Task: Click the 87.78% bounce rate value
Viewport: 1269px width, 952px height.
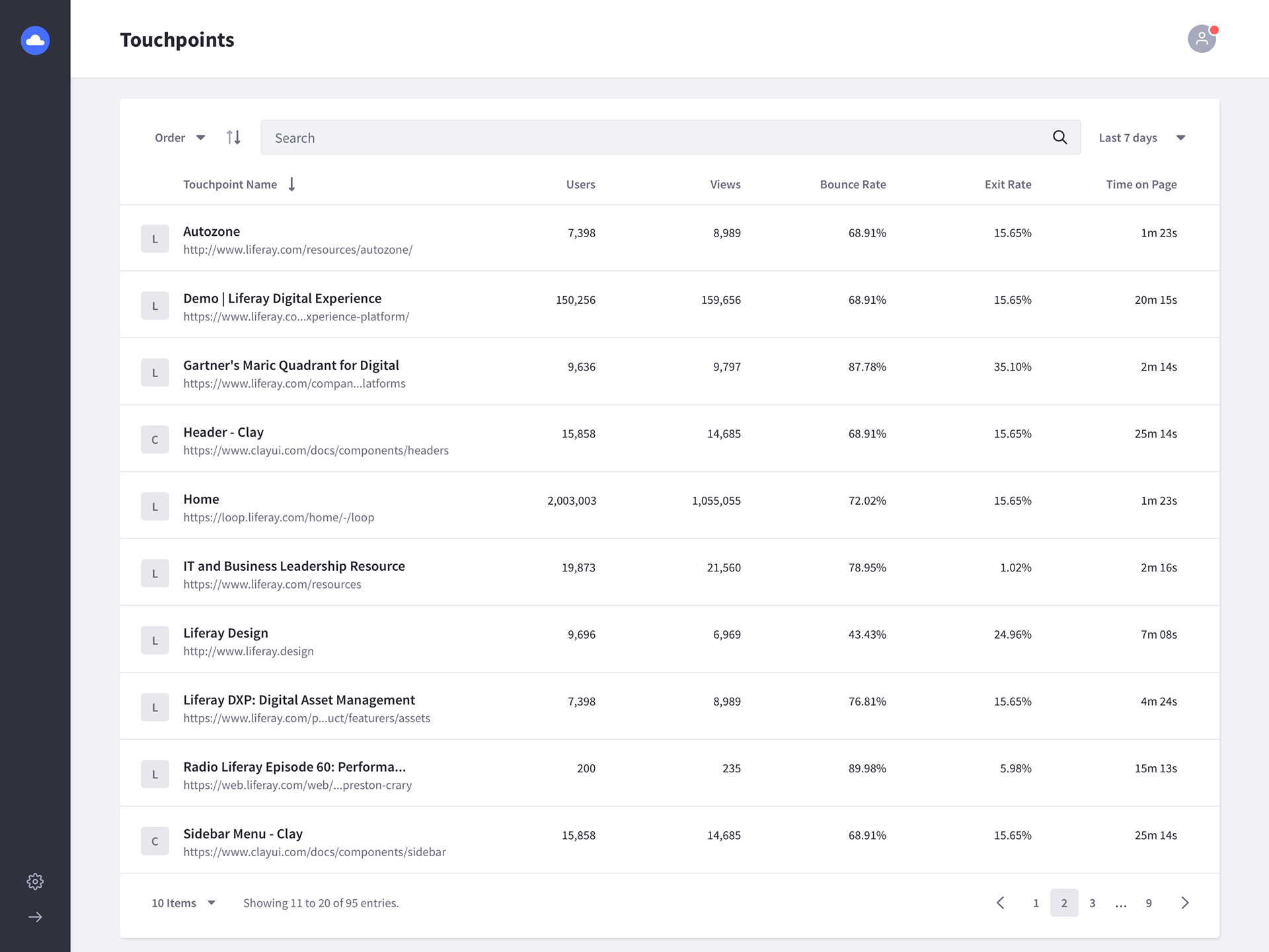Action: (867, 367)
